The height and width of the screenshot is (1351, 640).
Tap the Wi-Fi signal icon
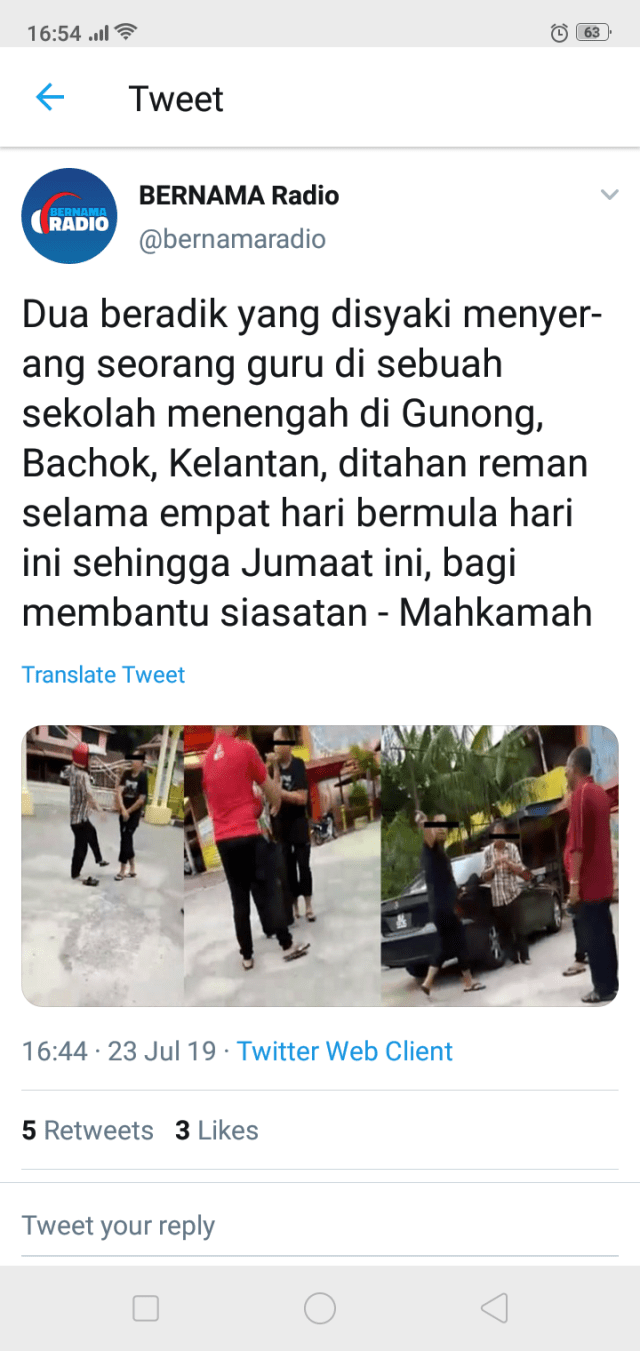(x=126, y=32)
